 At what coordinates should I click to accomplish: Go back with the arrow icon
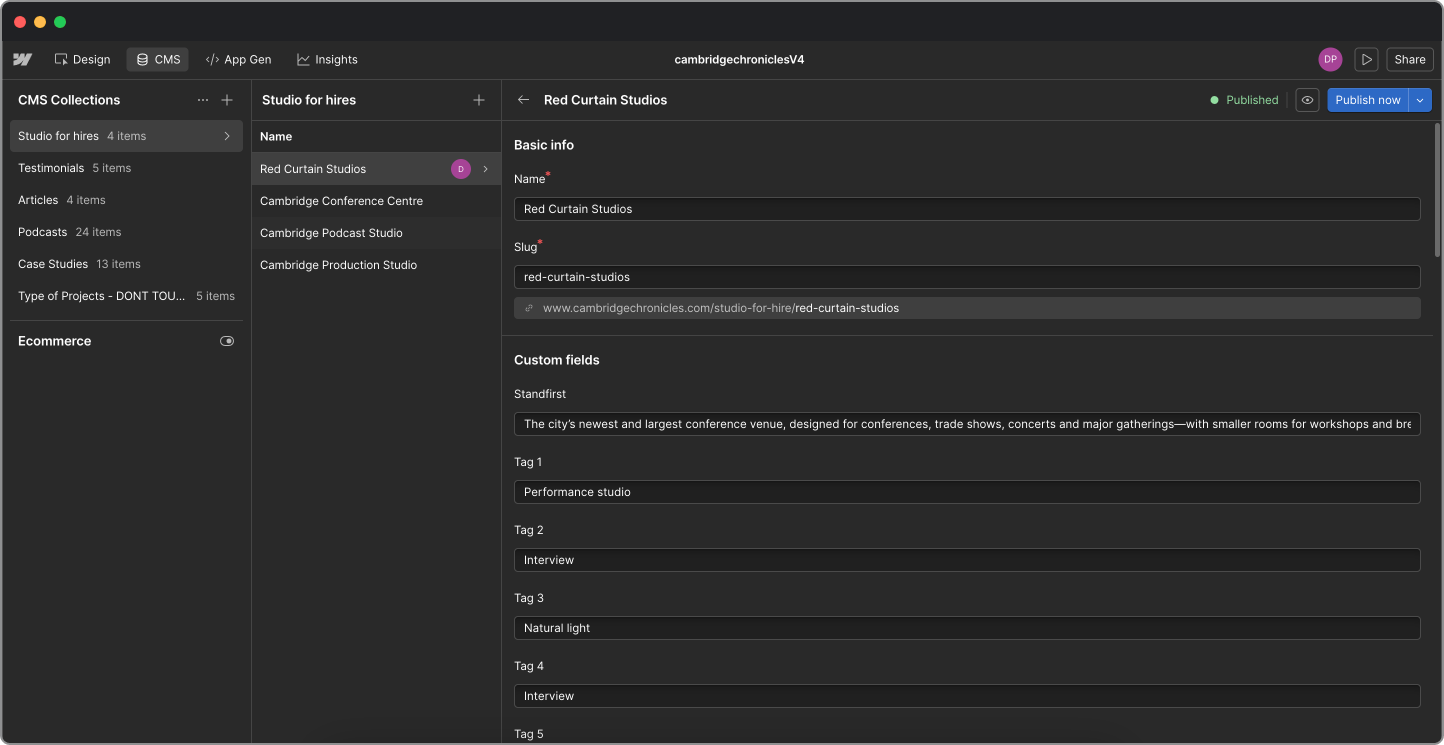point(523,100)
